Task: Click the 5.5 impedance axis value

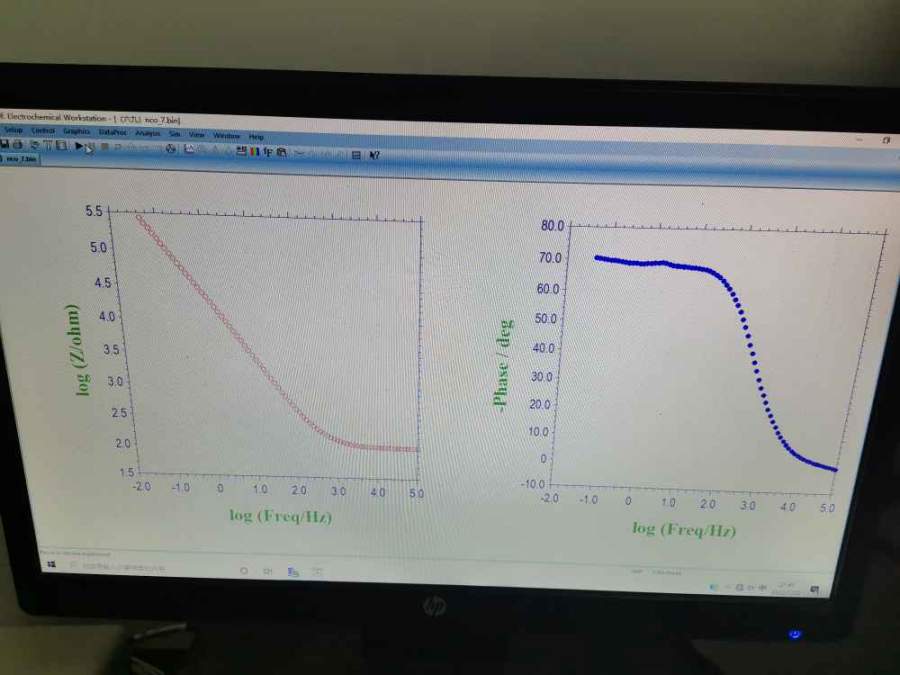Action: point(94,211)
